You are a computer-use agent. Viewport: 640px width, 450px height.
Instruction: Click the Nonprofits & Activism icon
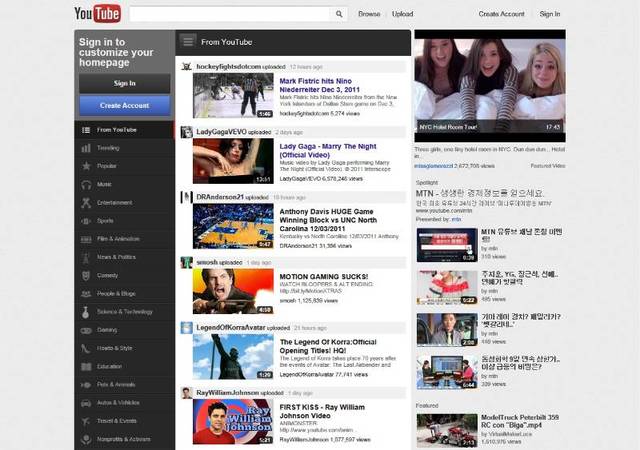pyautogui.click(x=86, y=439)
